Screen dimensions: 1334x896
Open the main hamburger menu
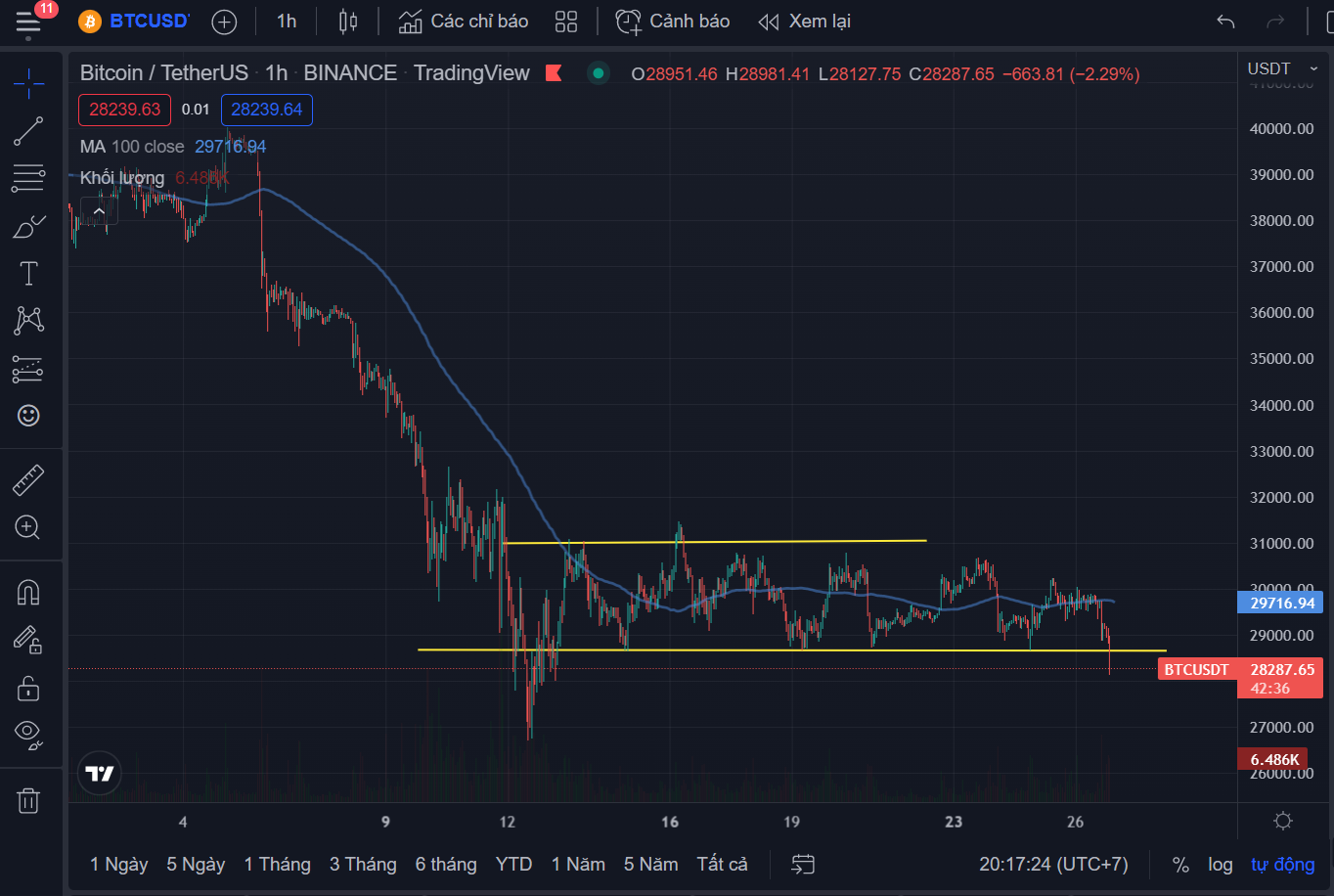pyautogui.click(x=28, y=22)
